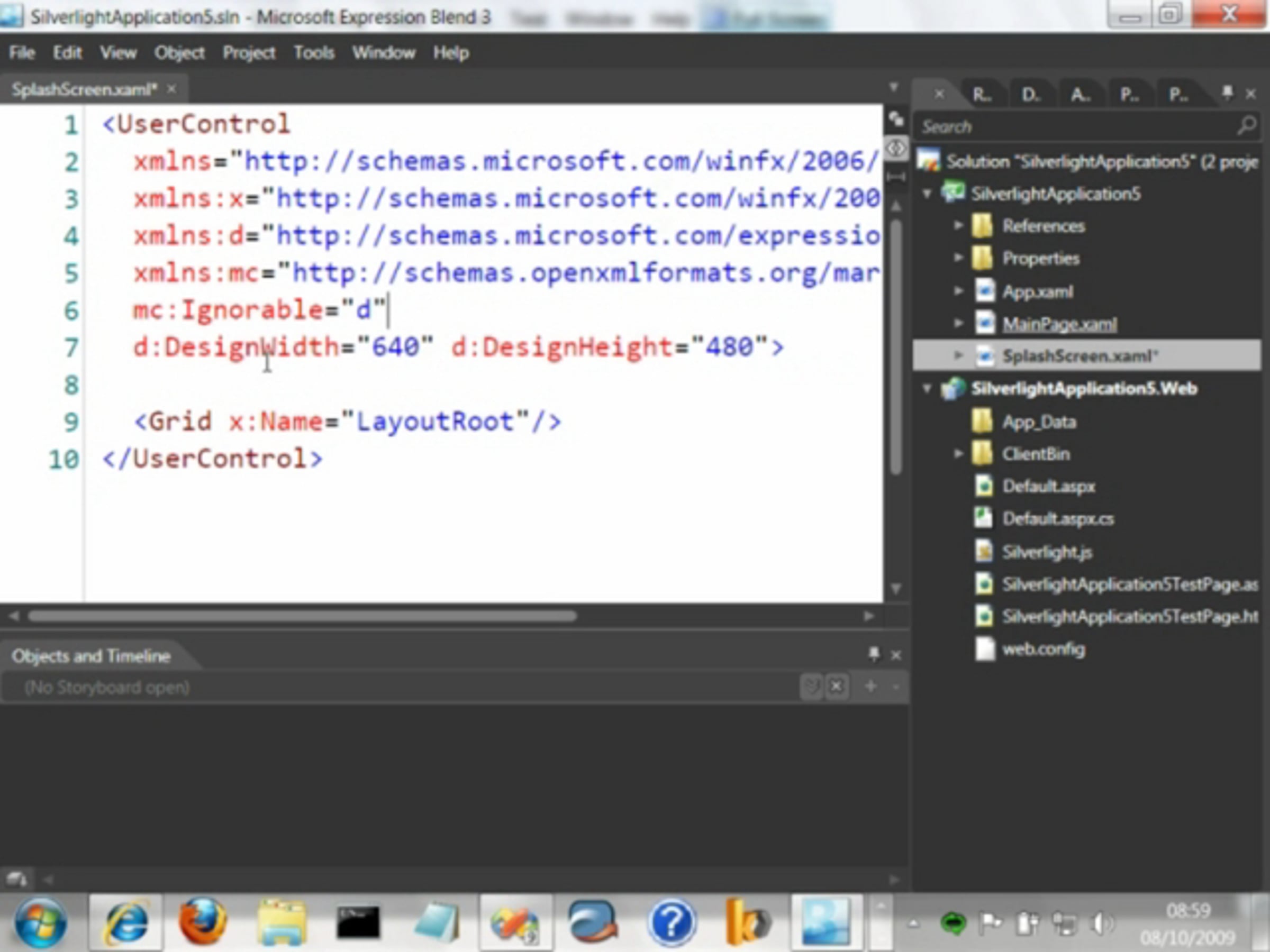The height and width of the screenshot is (952, 1270).
Task: Pin the Projects panel
Action: click(1227, 93)
